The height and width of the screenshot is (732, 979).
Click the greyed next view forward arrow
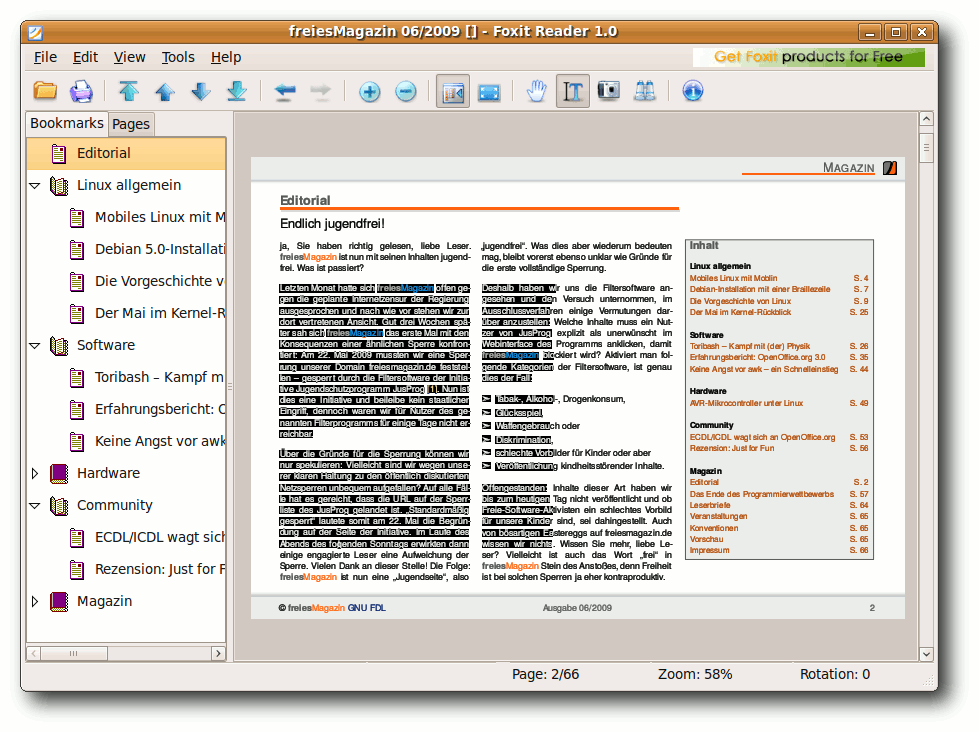(x=321, y=91)
